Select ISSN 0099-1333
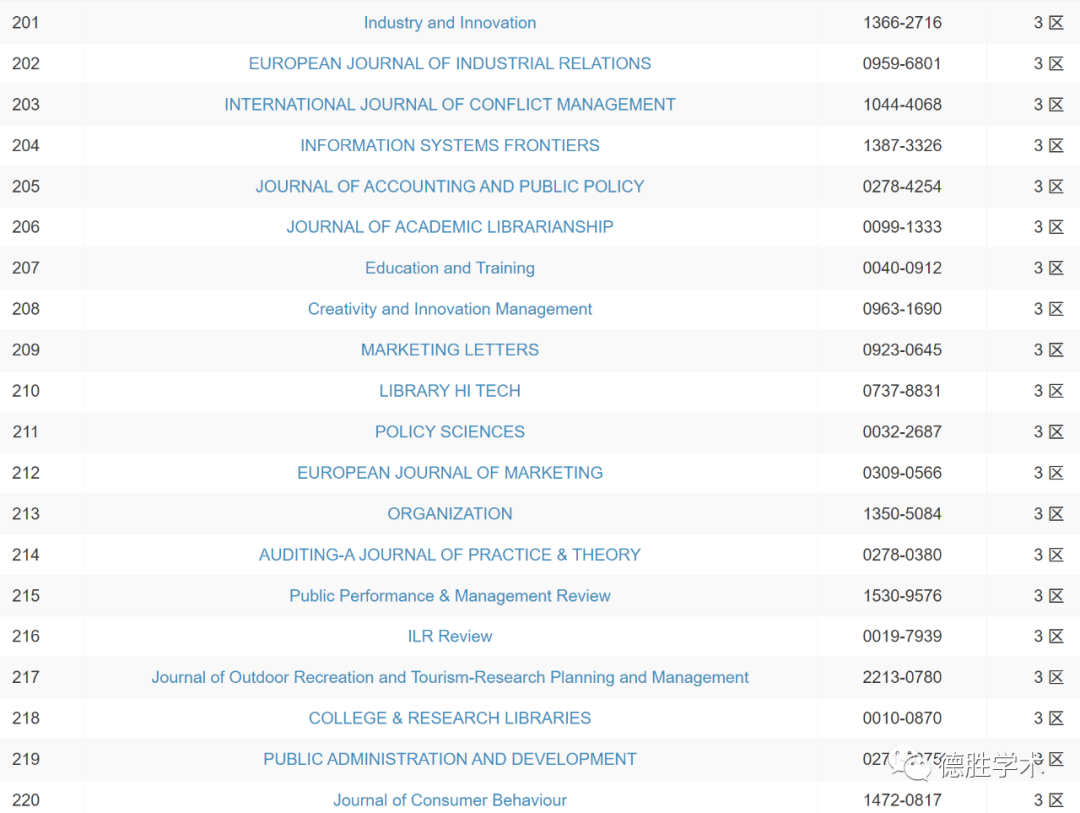Viewport: 1080px width, 813px height. point(902,227)
